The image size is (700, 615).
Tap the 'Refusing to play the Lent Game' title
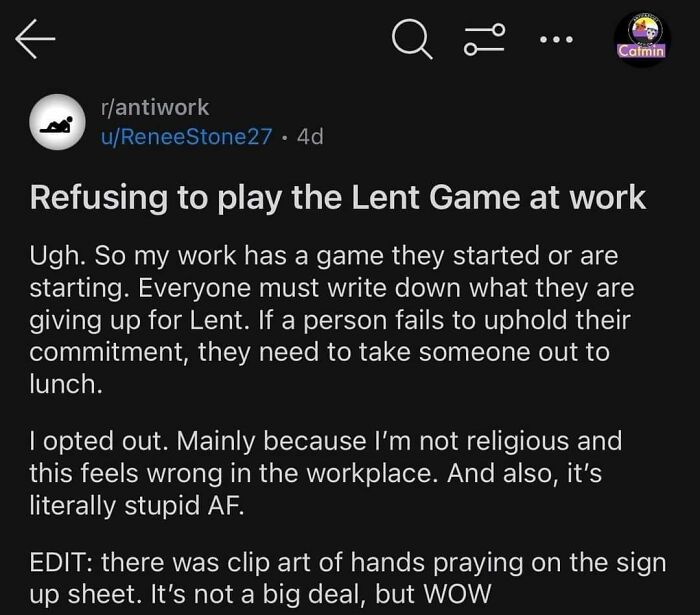(338, 197)
